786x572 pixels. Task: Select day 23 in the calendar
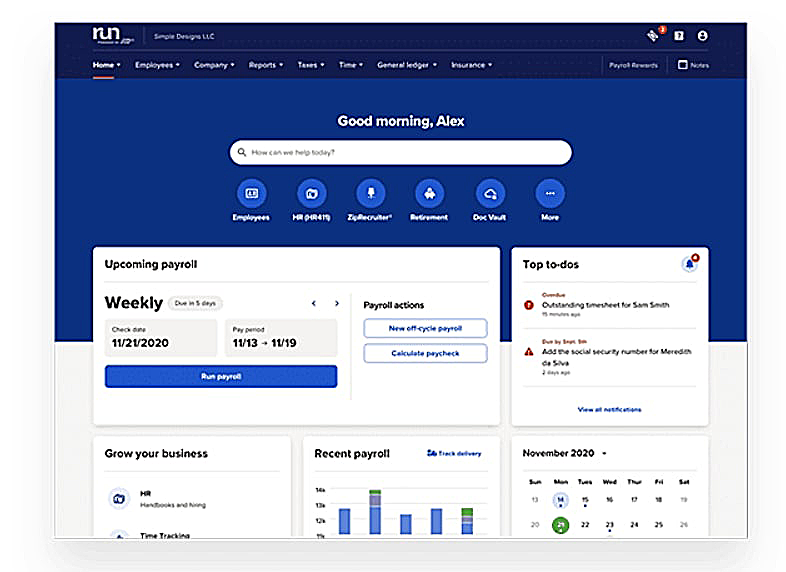click(x=610, y=525)
